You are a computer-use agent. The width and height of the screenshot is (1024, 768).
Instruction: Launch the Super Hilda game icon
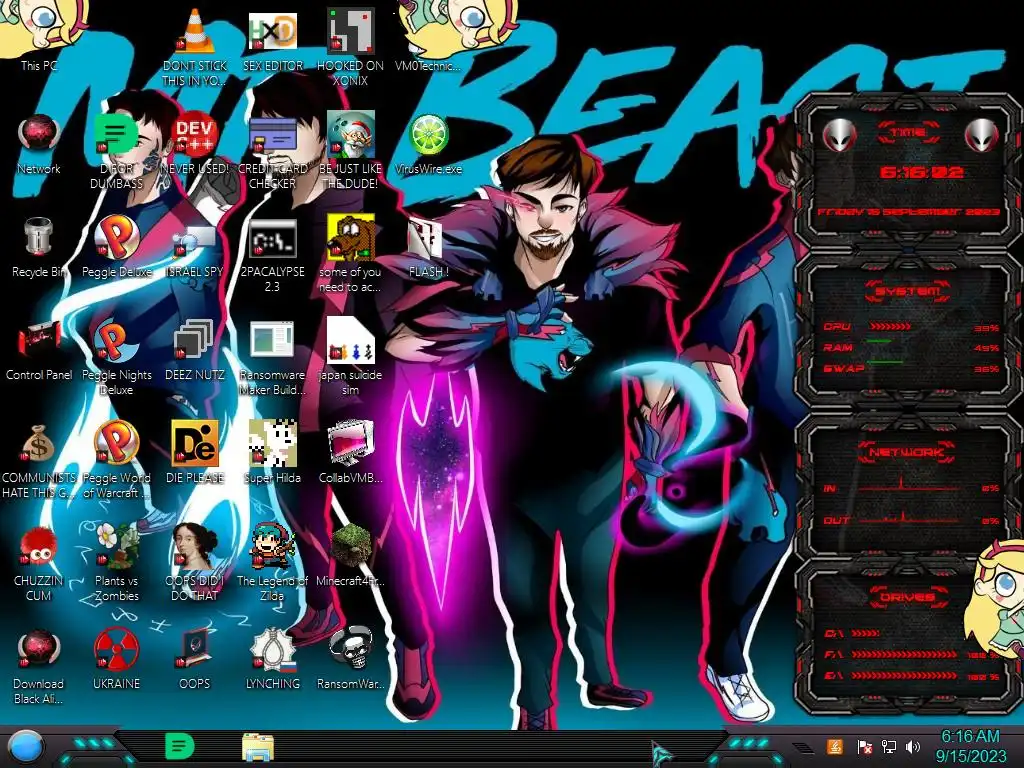(272, 453)
